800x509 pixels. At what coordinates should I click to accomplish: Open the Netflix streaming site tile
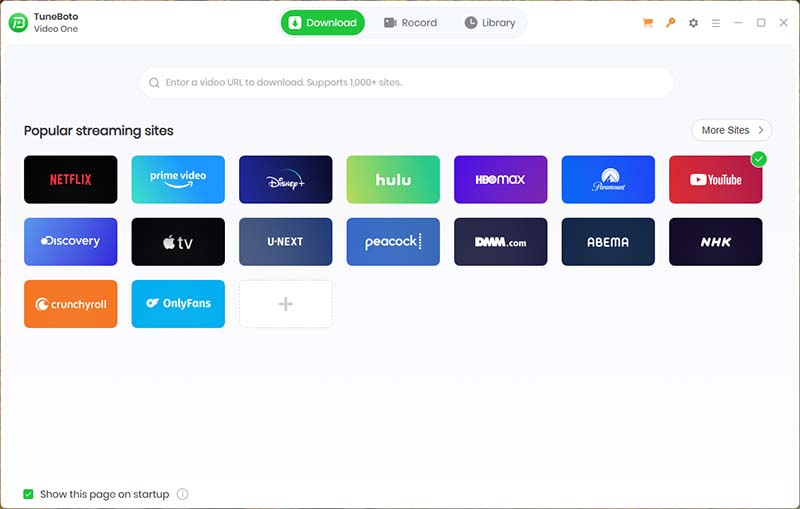click(x=70, y=180)
